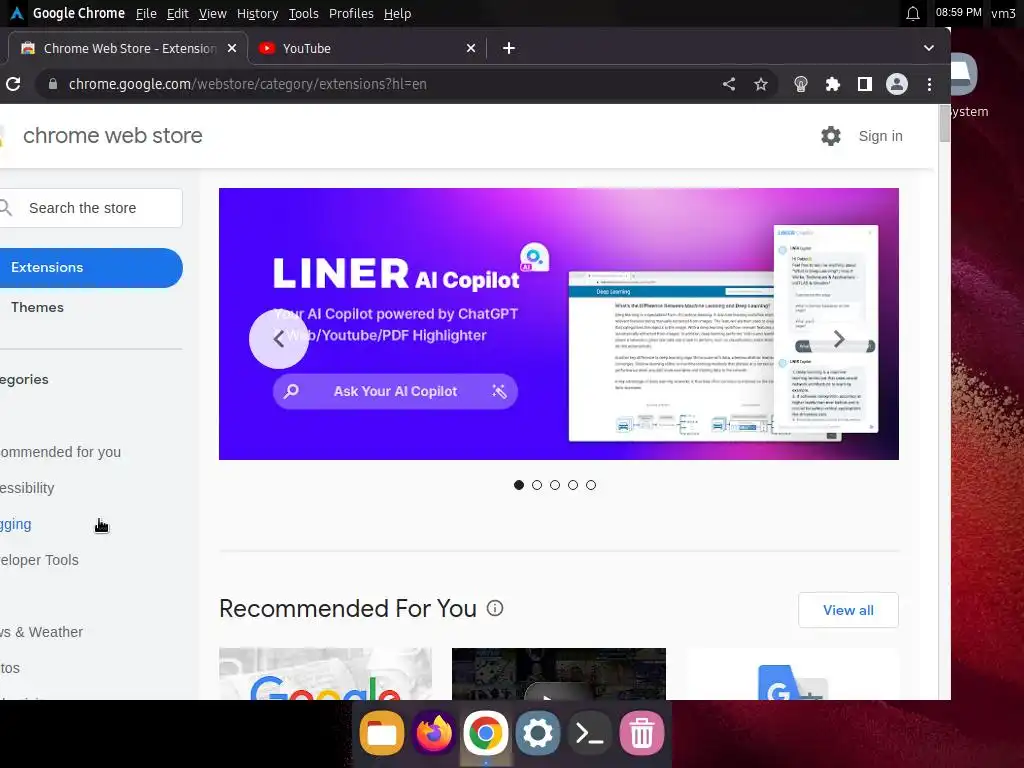Open the Blogging category
The width and height of the screenshot is (1024, 768).
tap(16, 524)
